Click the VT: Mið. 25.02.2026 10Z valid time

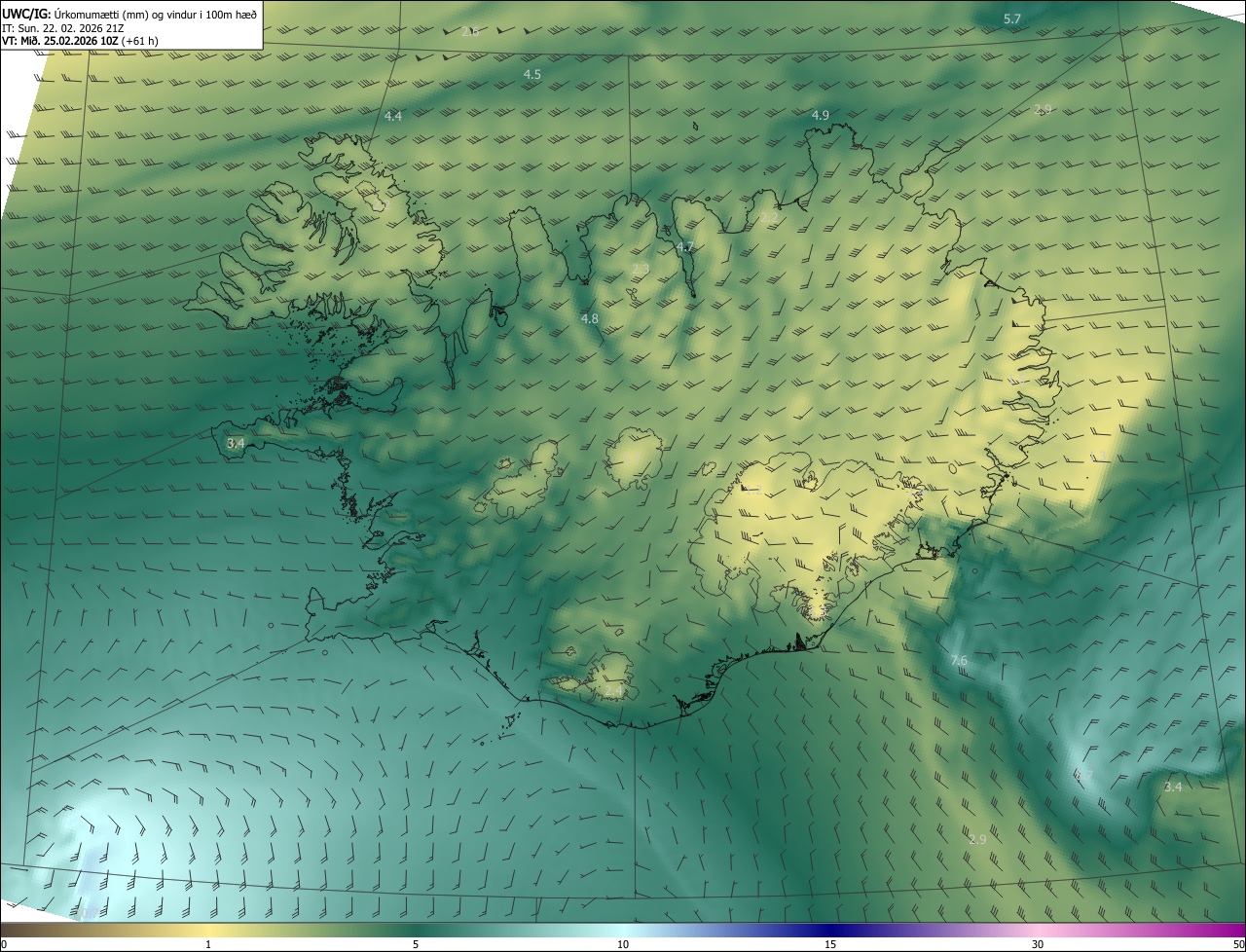tap(80, 40)
